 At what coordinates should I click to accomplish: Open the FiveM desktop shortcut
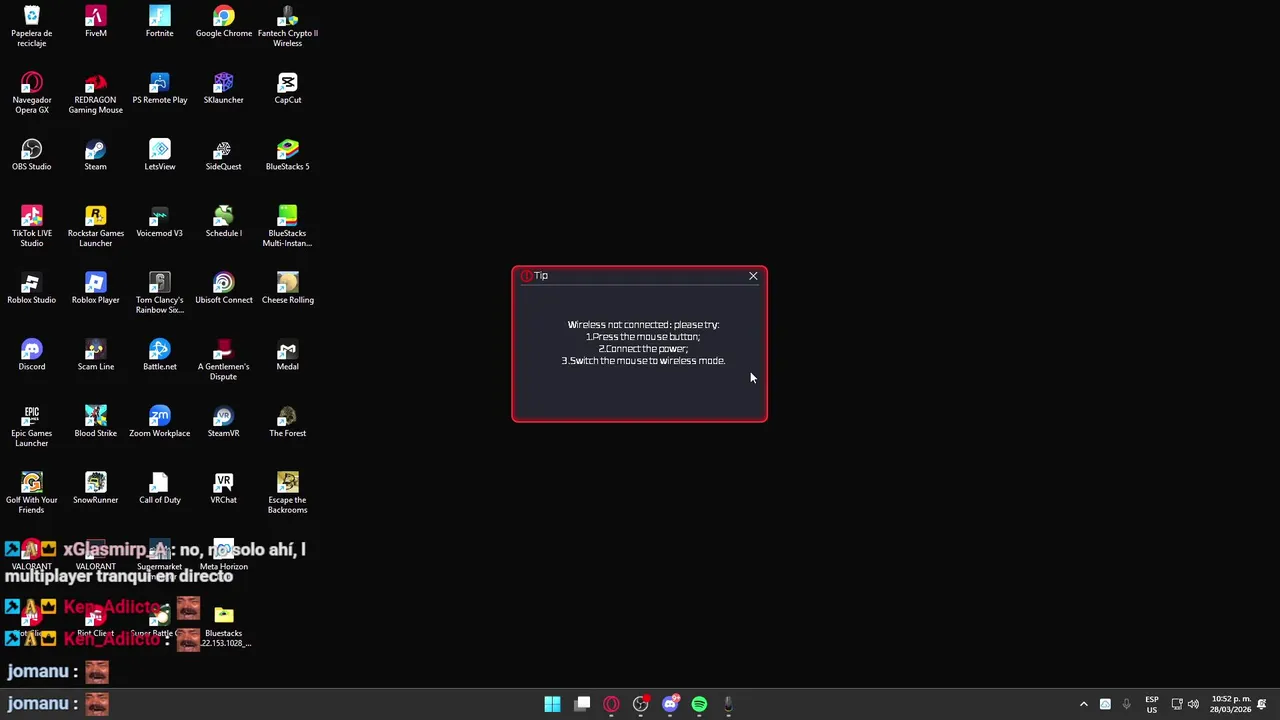click(95, 22)
